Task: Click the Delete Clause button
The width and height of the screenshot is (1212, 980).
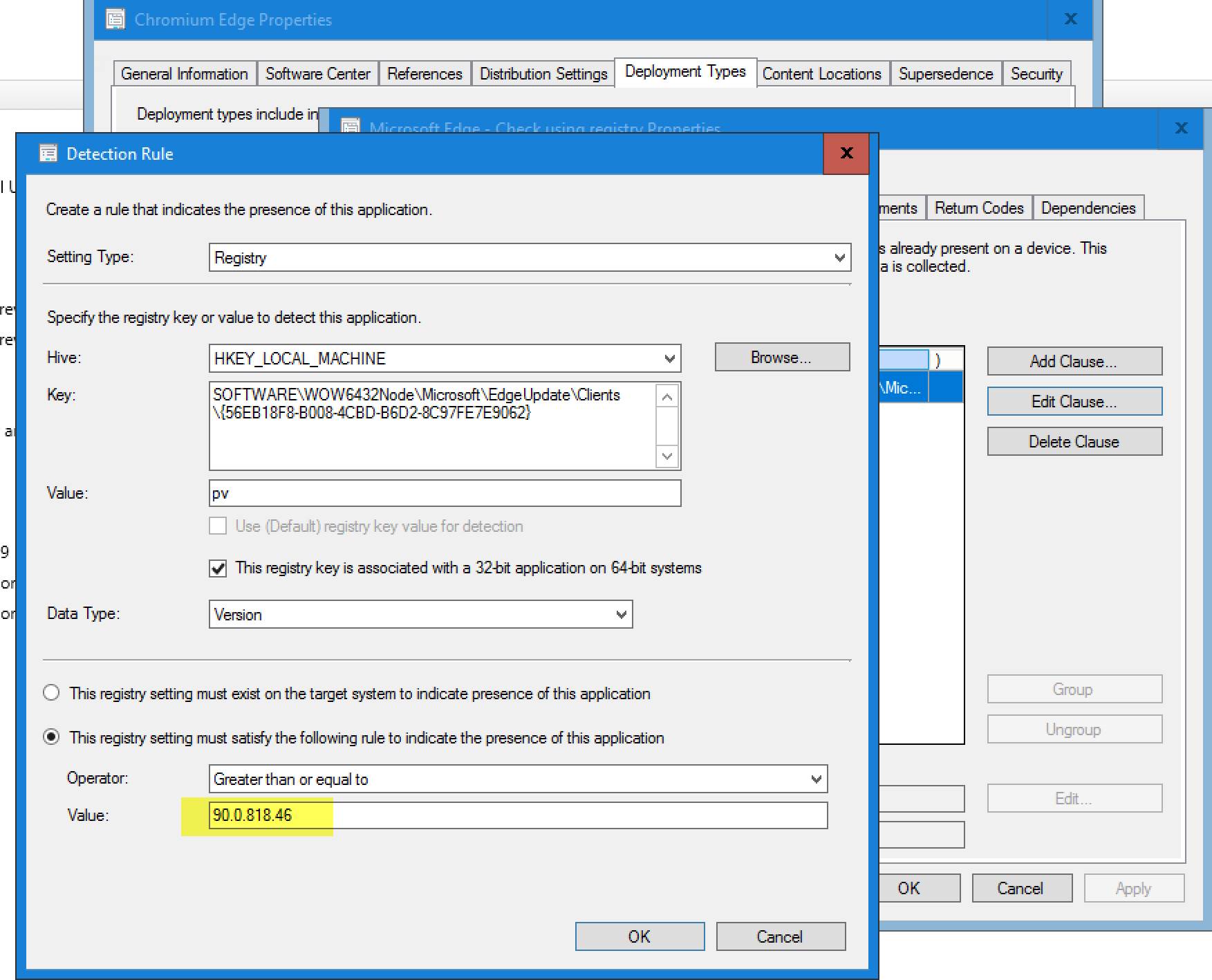Action: coord(1074,441)
